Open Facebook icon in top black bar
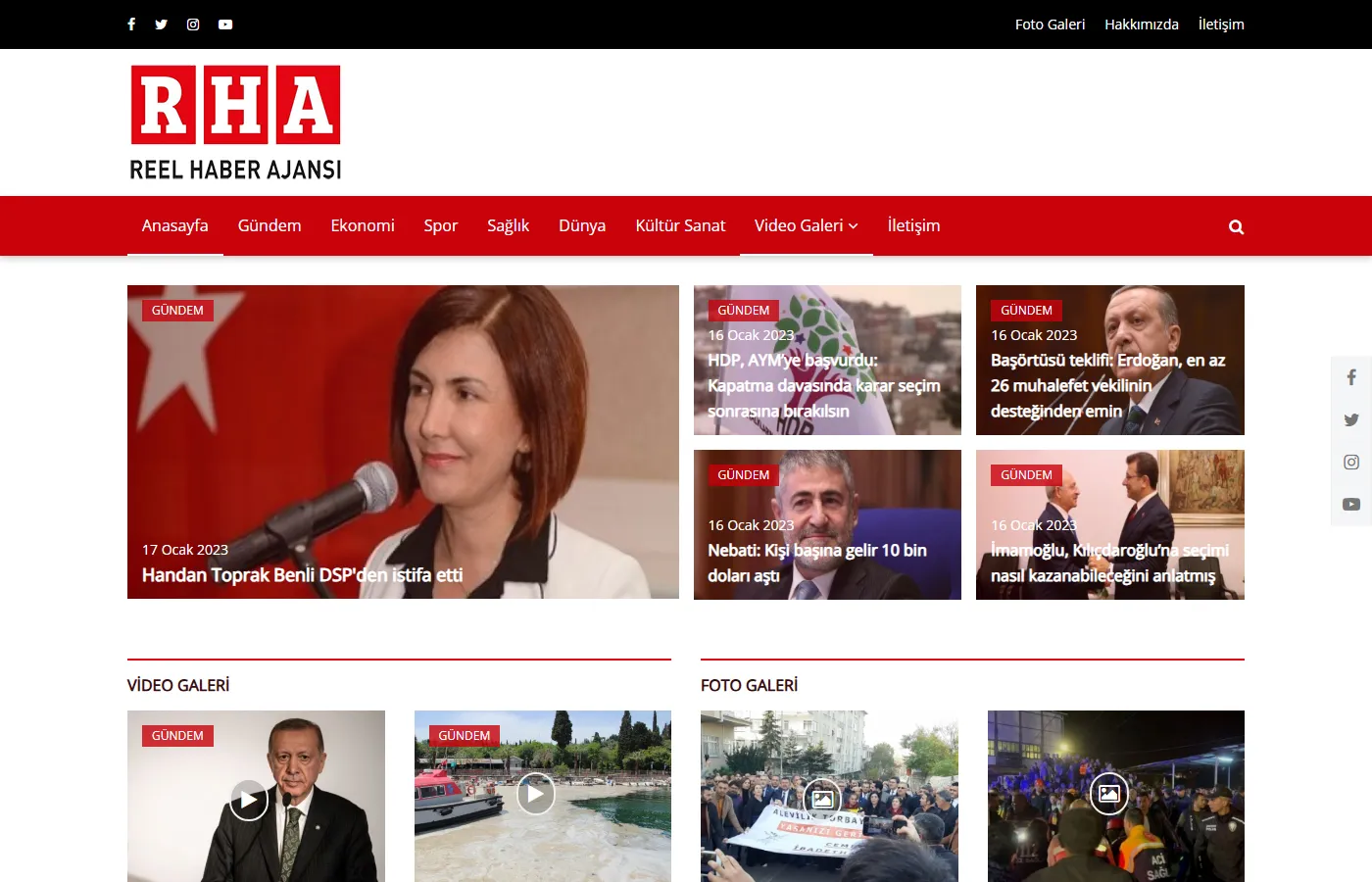 (131, 24)
